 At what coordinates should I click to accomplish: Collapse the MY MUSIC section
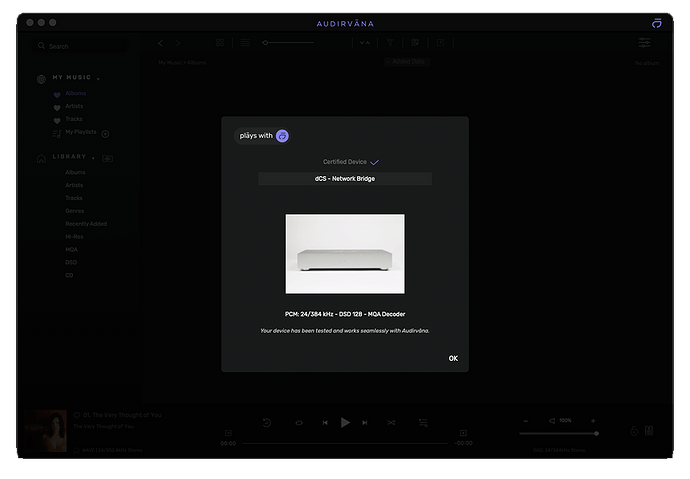pos(98,79)
